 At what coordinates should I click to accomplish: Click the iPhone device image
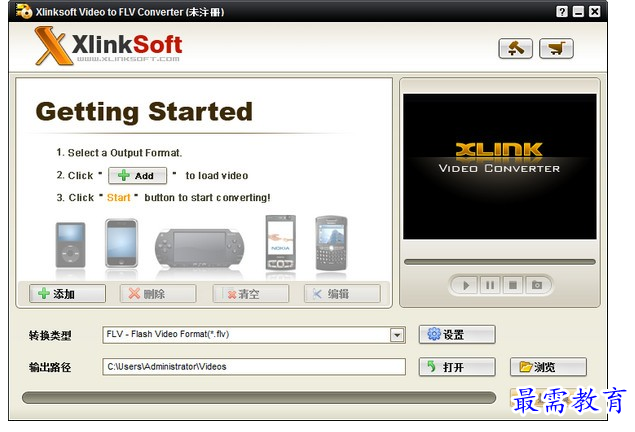click(x=121, y=243)
